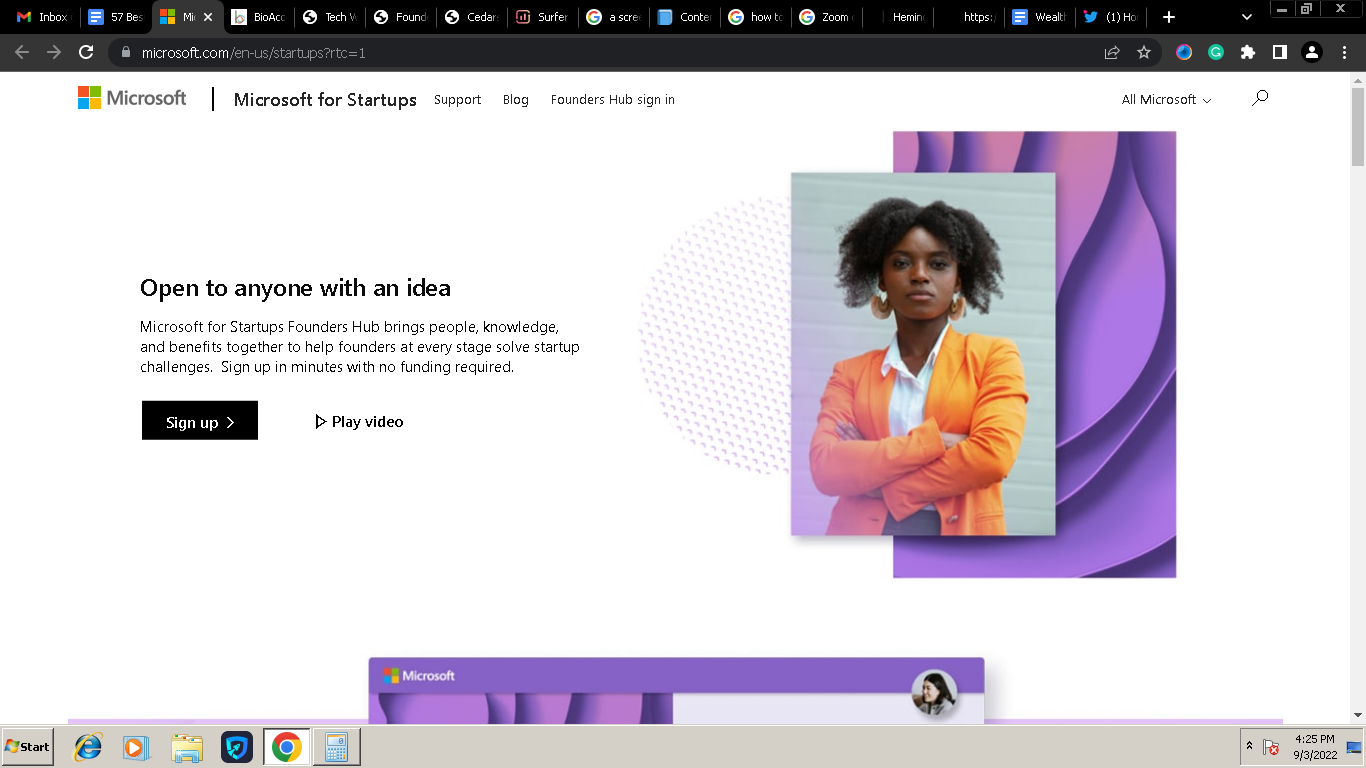Switch to the https tab

click(968, 17)
